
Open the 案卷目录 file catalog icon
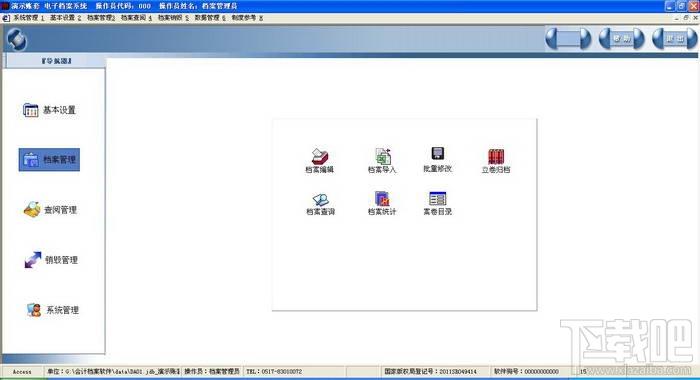tap(438, 204)
